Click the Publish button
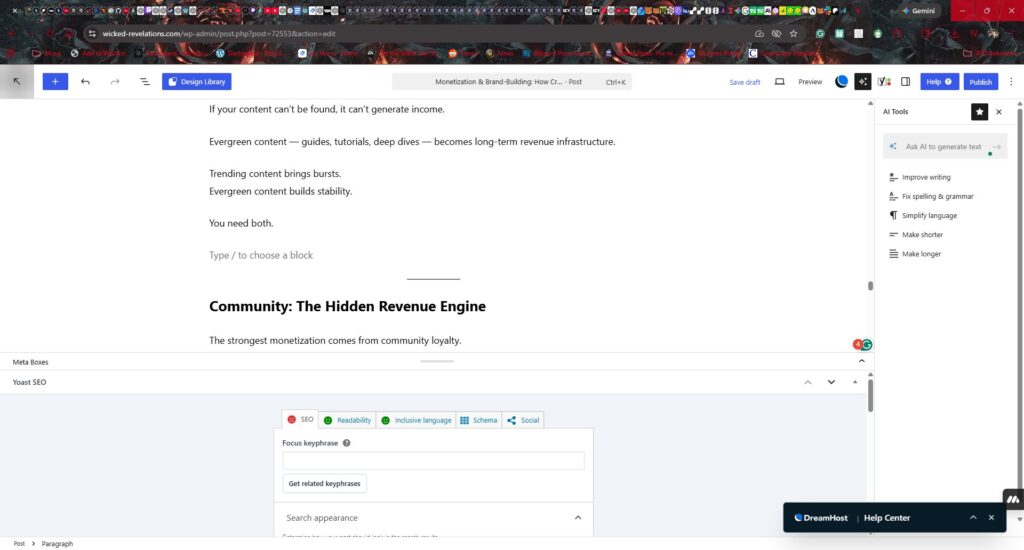Screen dimensions: 1024x550 980,82
